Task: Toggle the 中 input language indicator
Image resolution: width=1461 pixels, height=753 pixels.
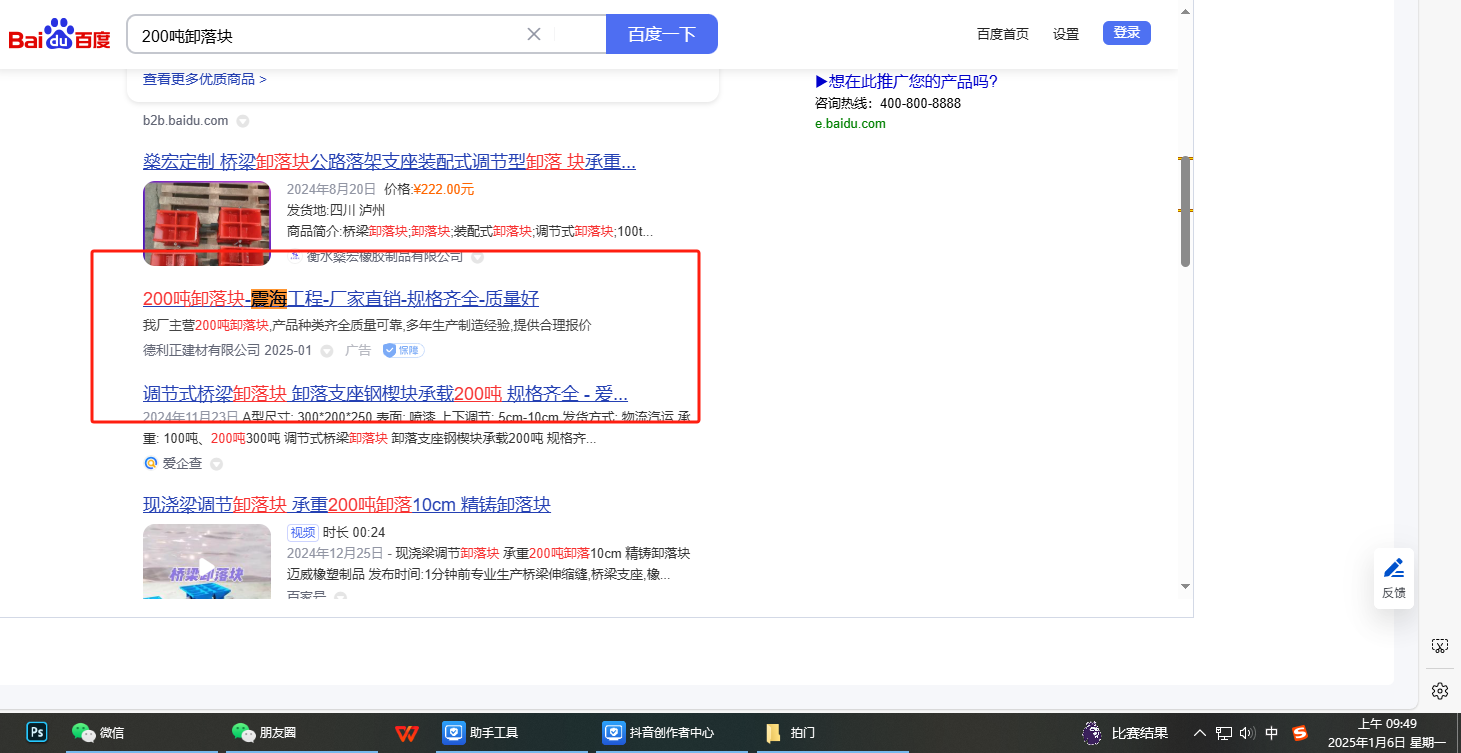Action: tap(1271, 733)
